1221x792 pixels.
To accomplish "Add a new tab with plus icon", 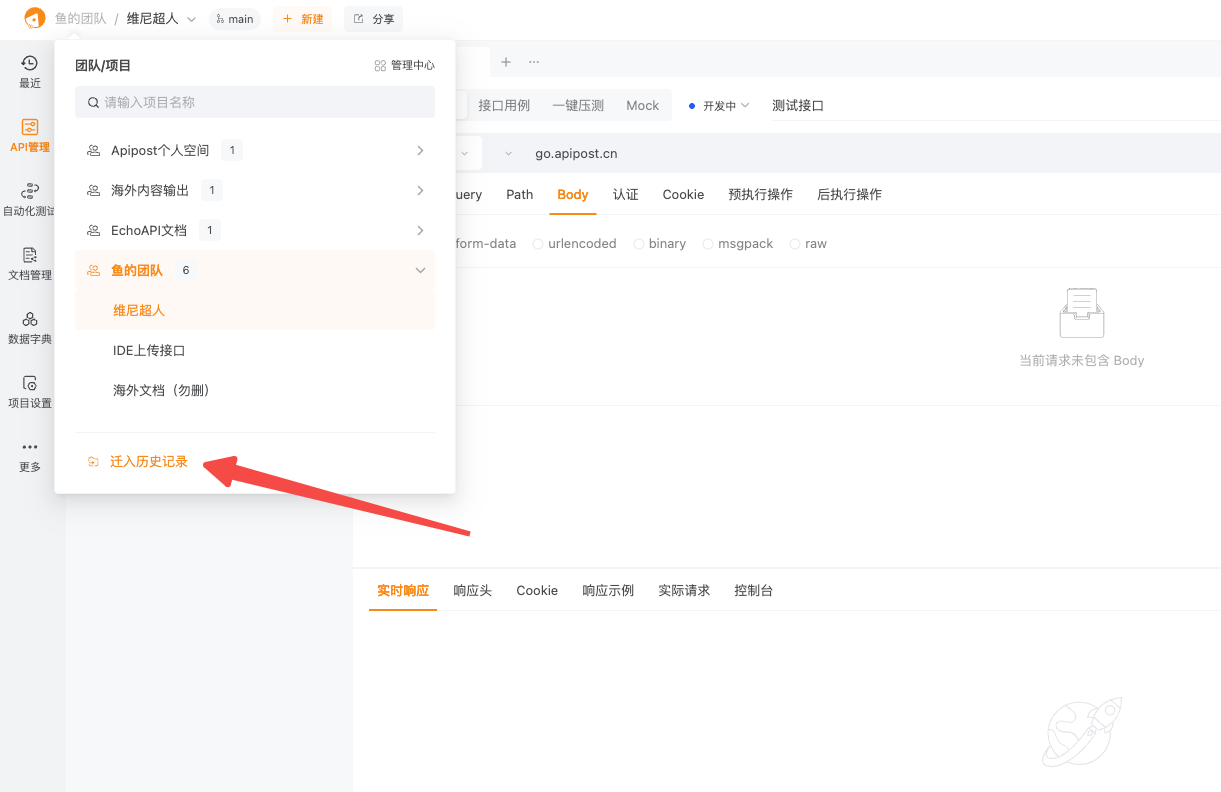I will tap(506, 62).
